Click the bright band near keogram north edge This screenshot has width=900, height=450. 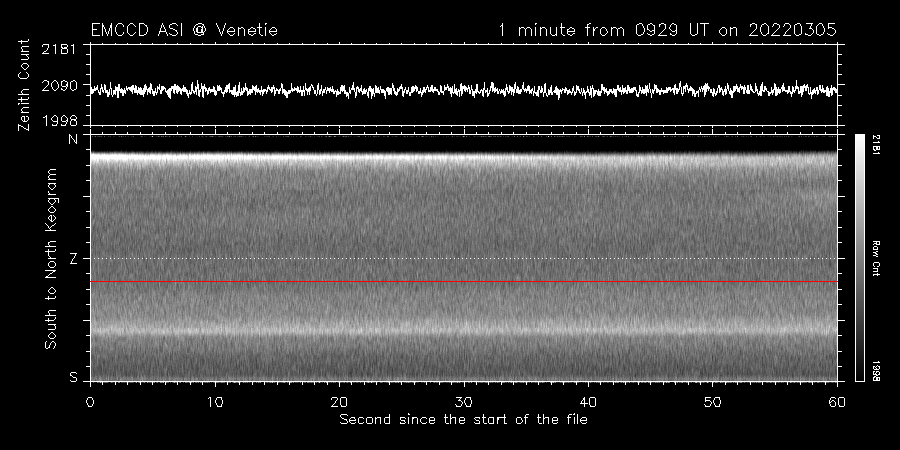[464, 157]
